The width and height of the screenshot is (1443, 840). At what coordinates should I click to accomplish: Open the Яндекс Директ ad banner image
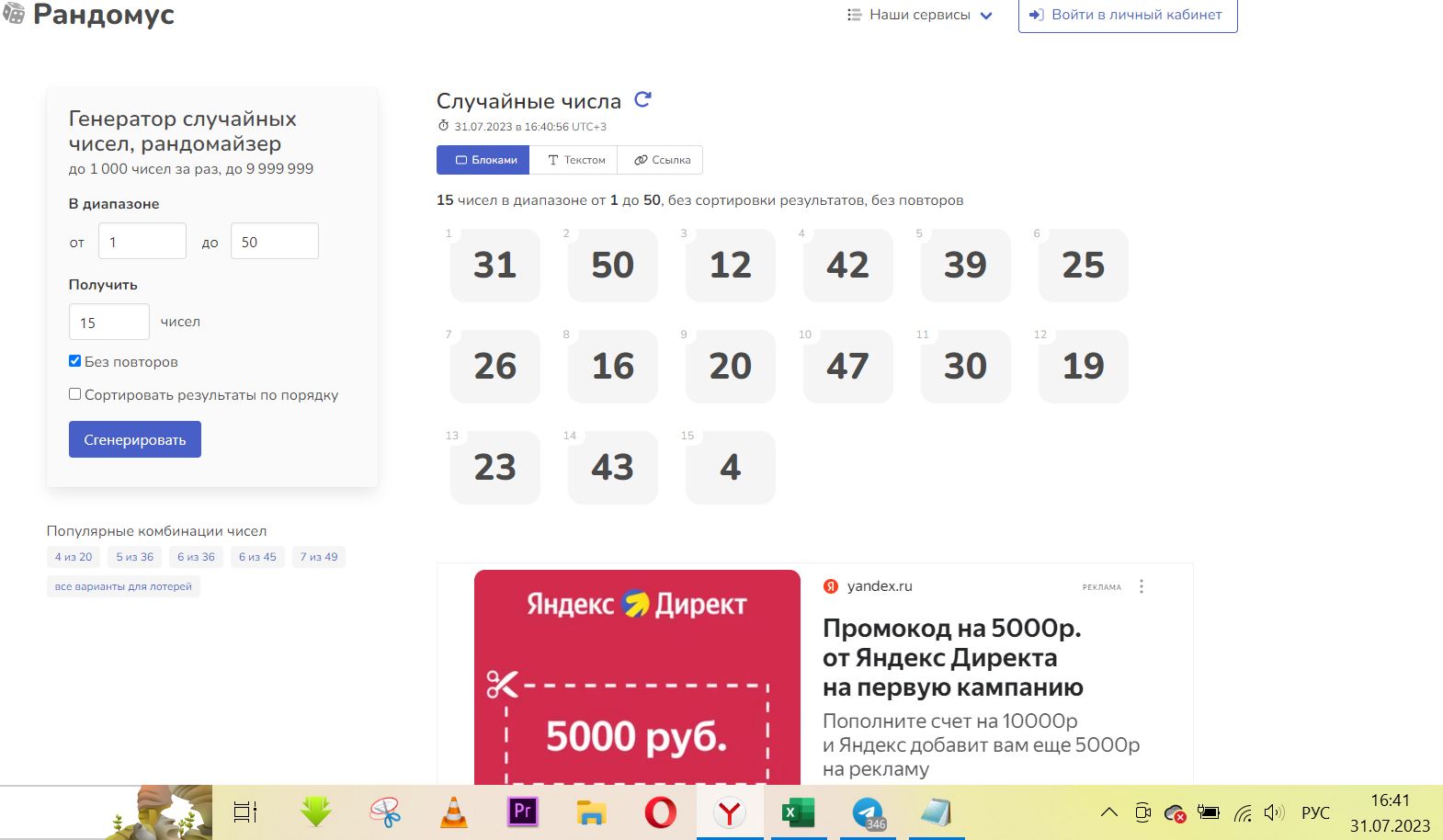pyautogui.click(x=637, y=677)
